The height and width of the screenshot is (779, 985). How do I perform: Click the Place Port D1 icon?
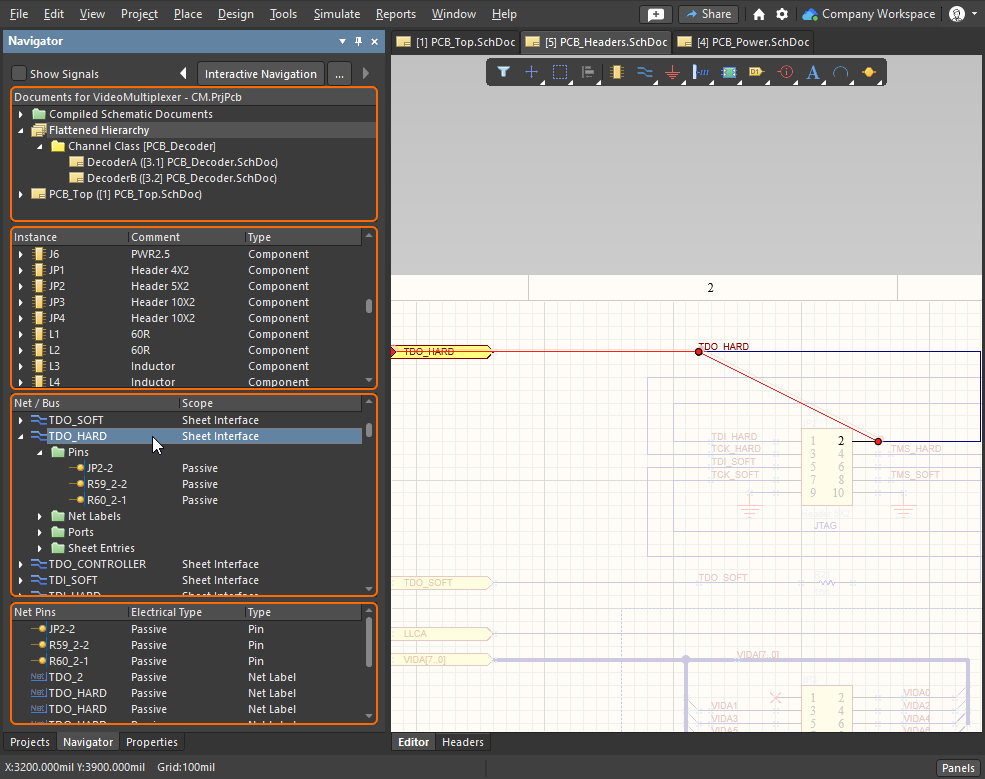756,72
